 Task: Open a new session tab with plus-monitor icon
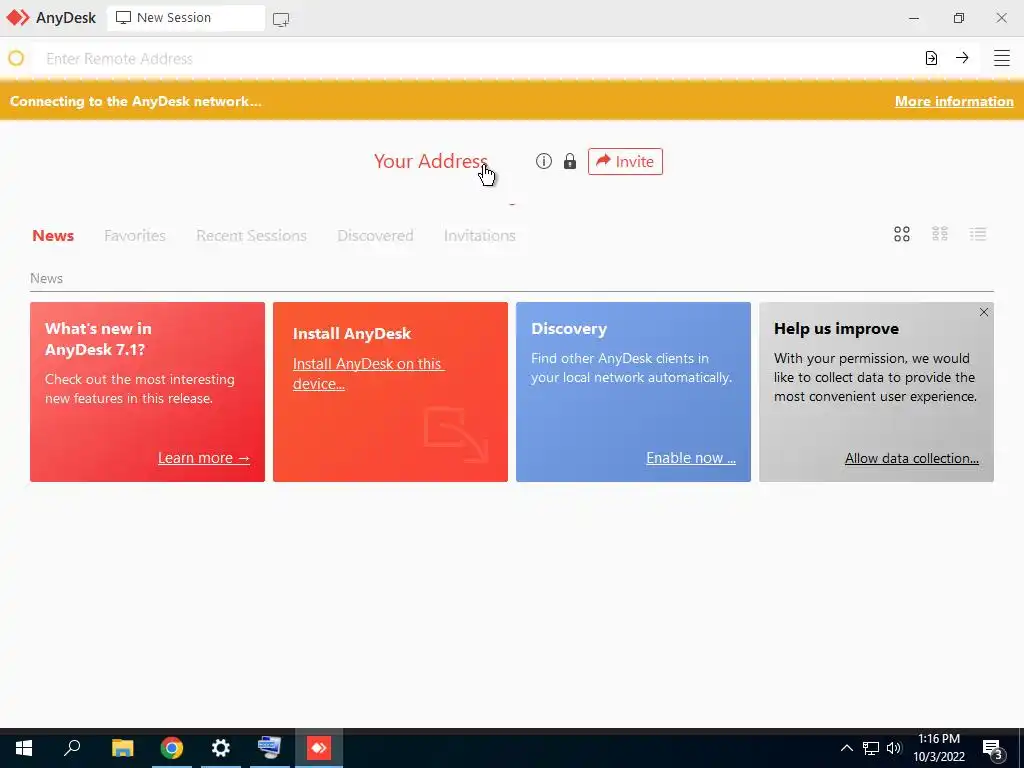281,19
